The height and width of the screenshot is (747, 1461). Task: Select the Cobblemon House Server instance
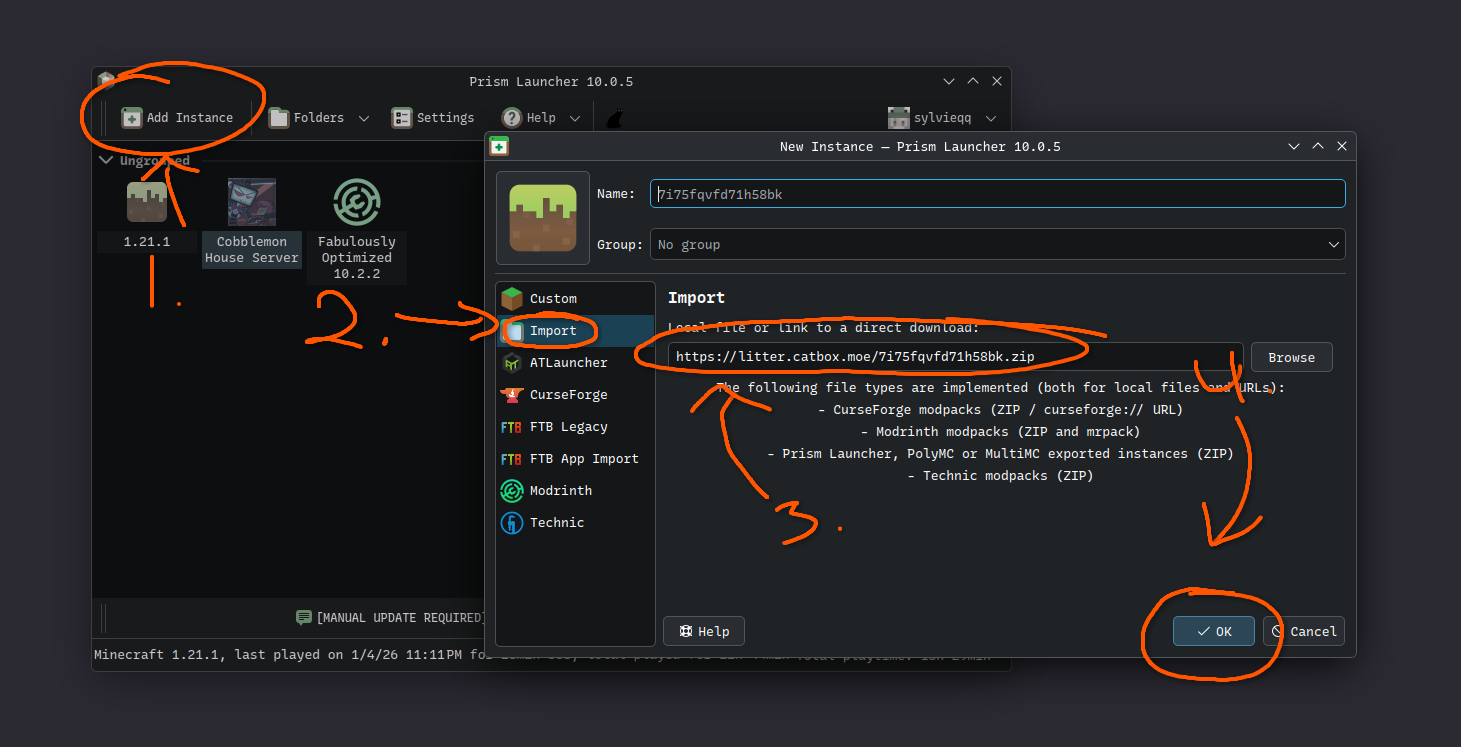click(x=252, y=222)
